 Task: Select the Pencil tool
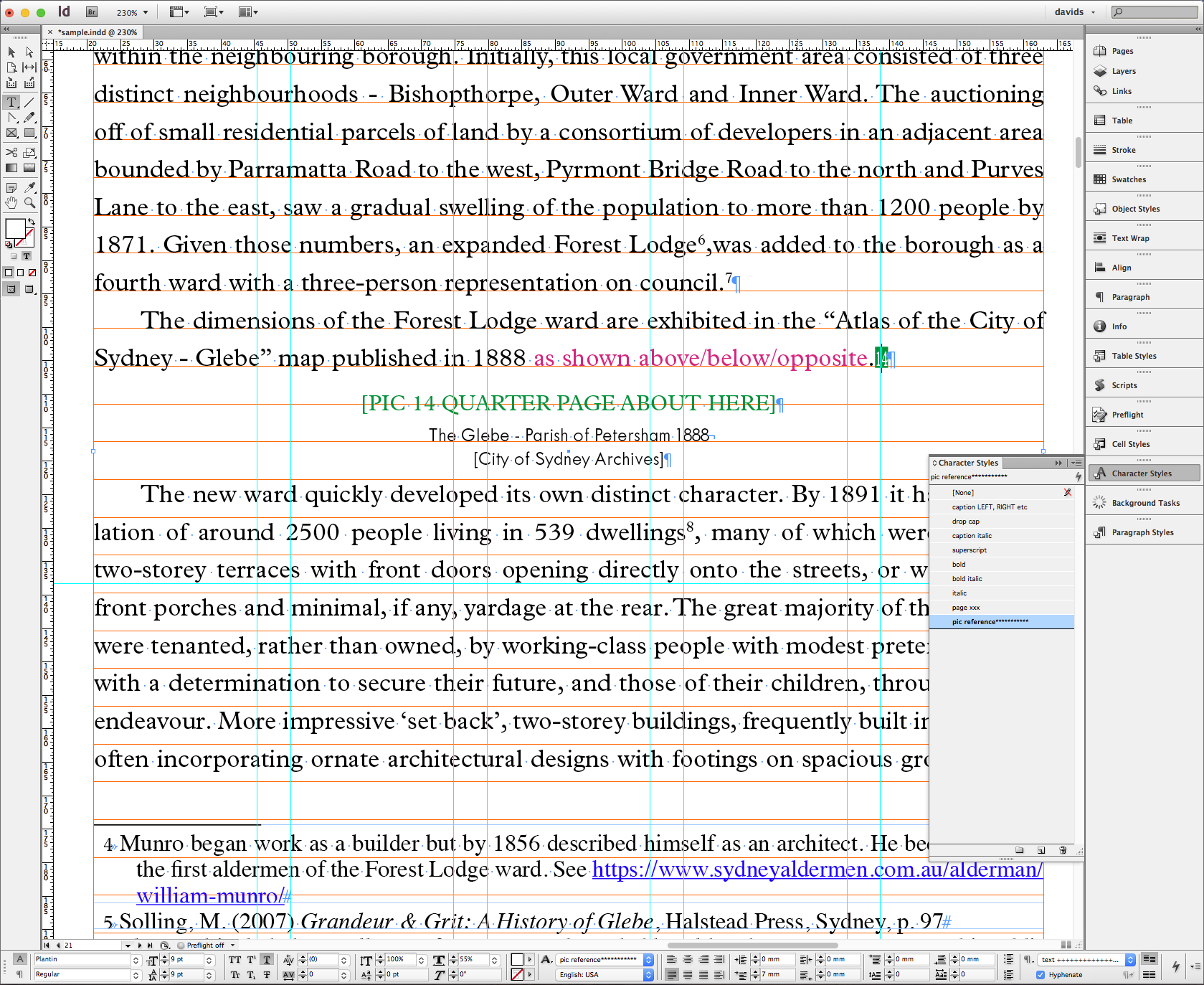[x=29, y=118]
